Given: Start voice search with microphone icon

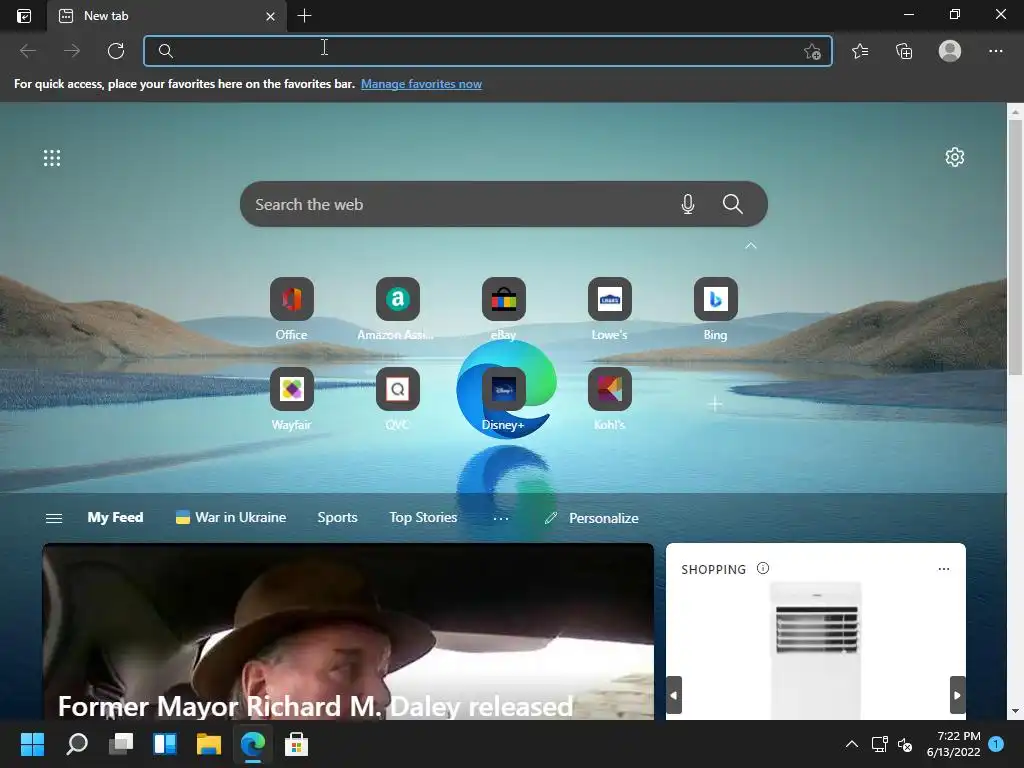Looking at the screenshot, I should coord(688,204).
